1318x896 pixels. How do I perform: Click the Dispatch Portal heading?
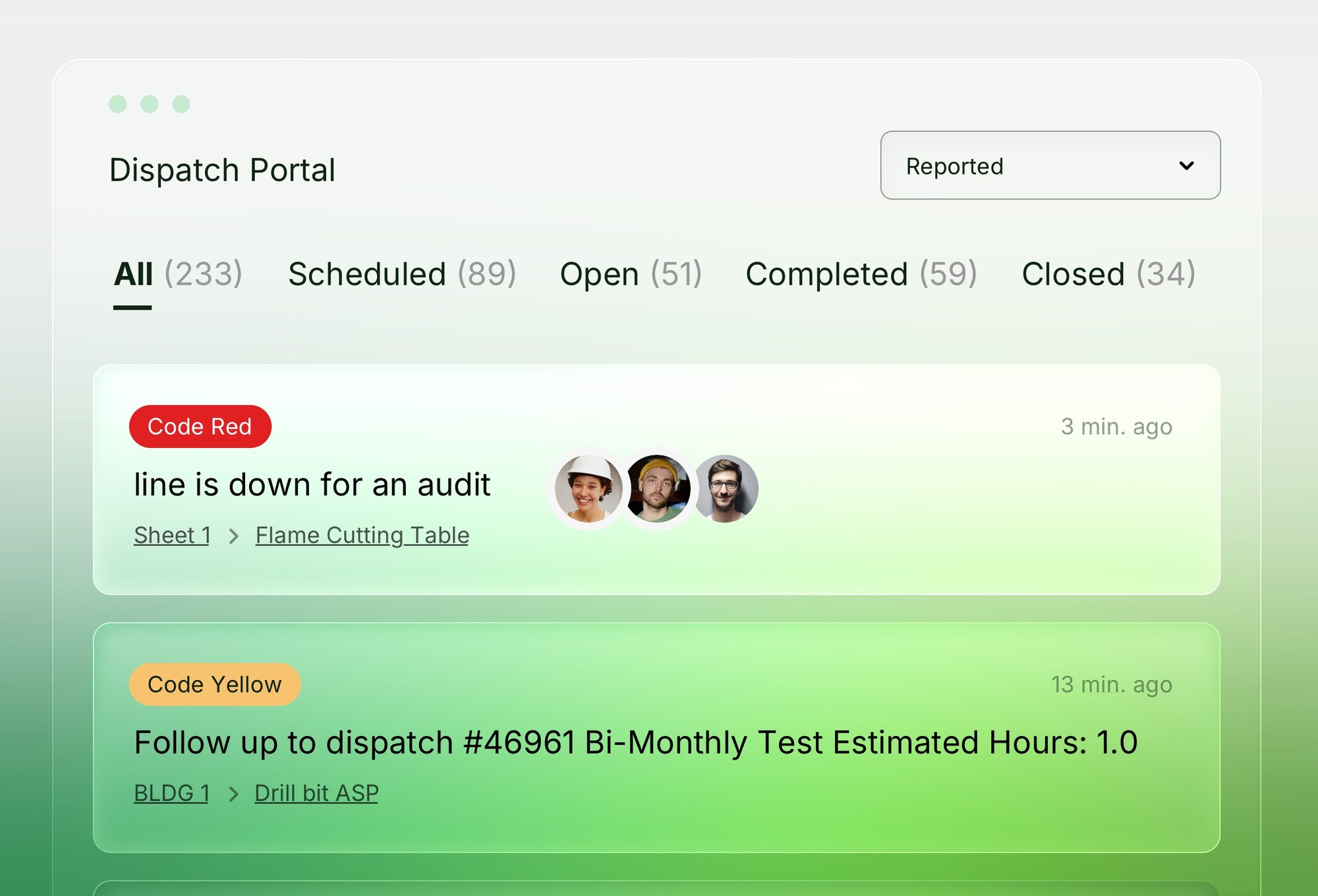[223, 170]
